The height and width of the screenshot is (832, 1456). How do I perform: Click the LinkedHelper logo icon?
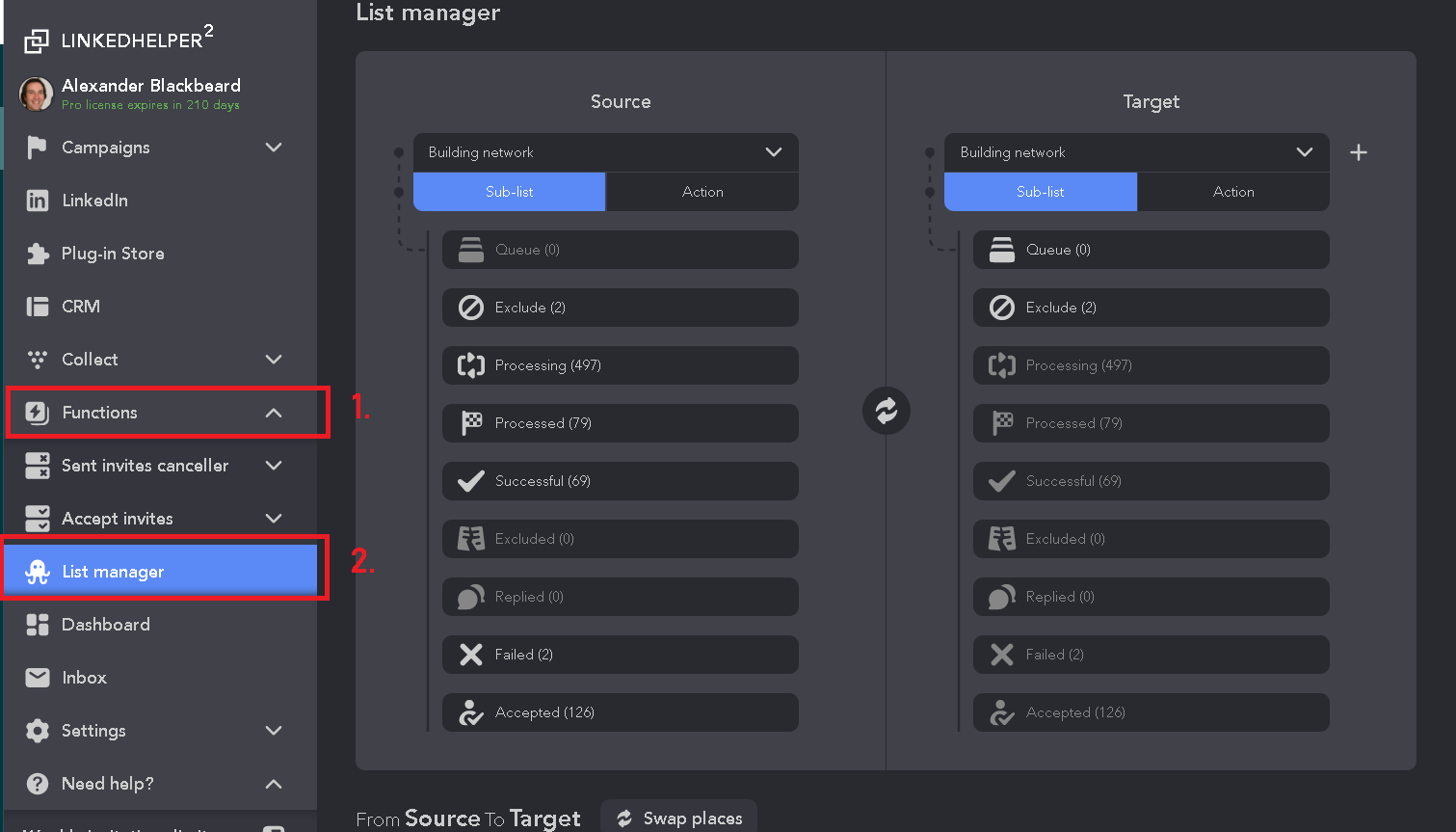(x=37, y=40)
